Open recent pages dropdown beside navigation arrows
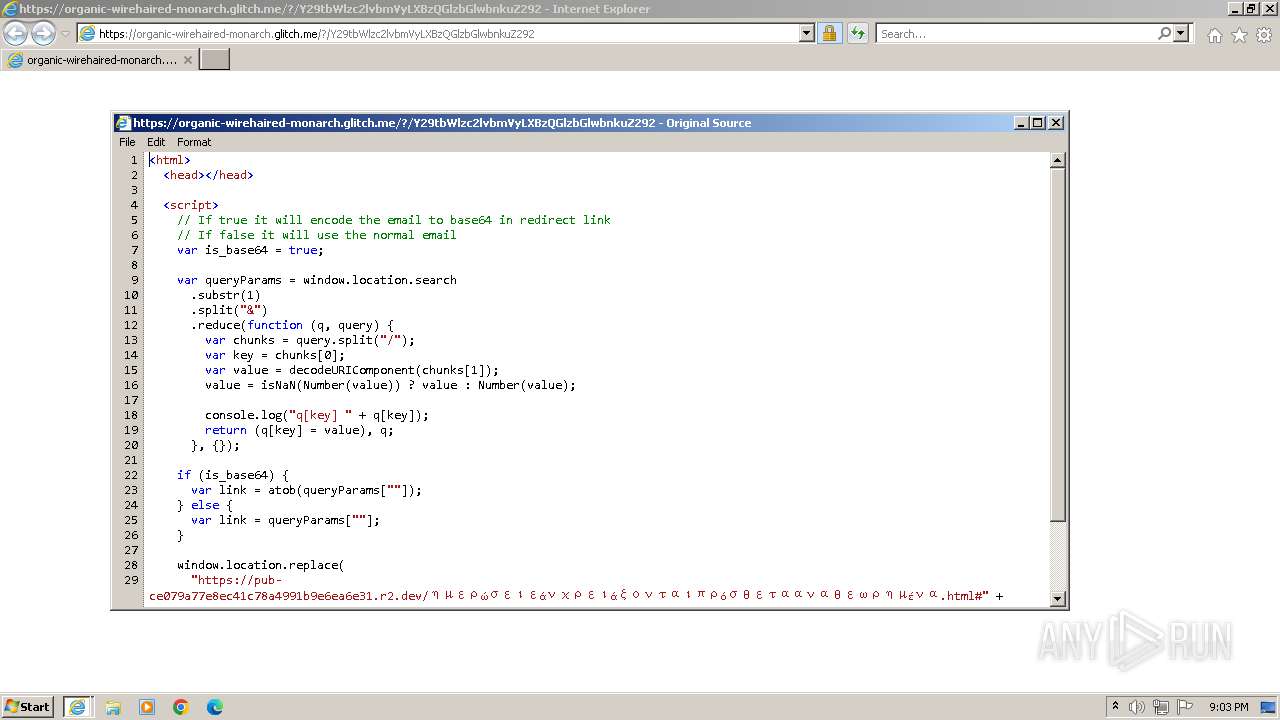 (65, 34)
